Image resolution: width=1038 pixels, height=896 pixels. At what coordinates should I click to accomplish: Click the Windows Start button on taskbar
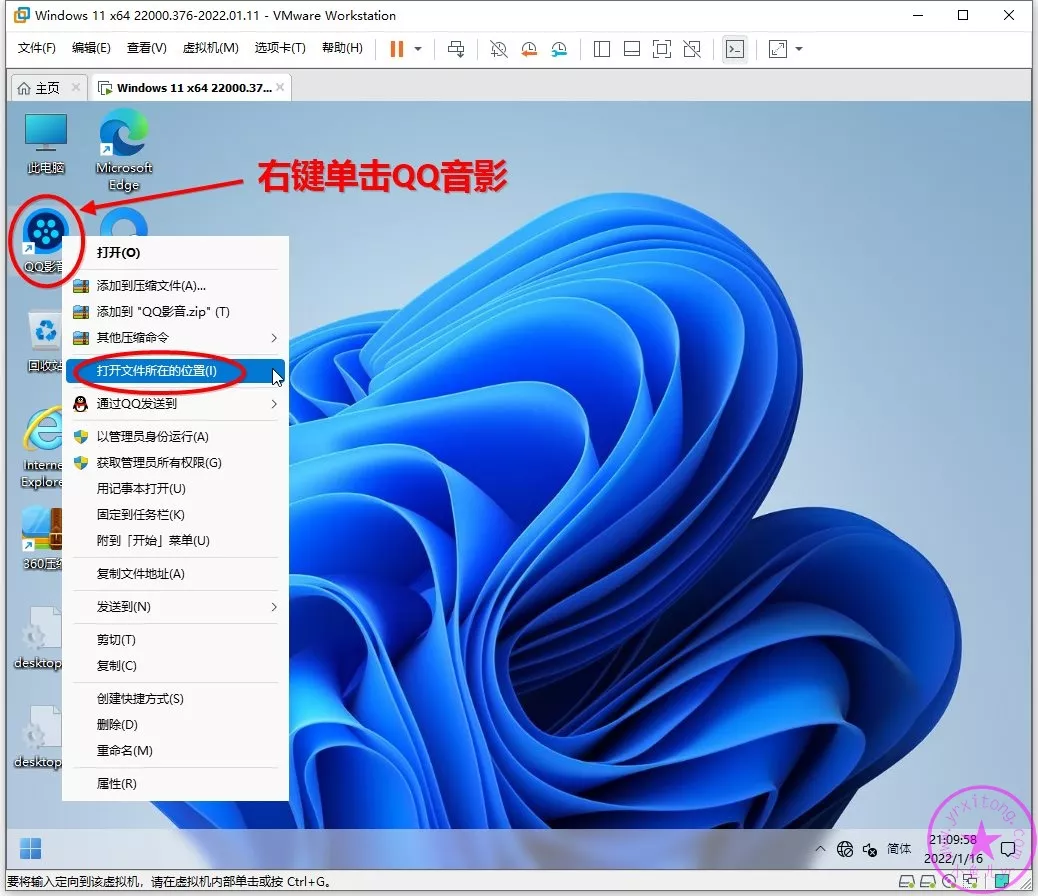coord(31,849)
